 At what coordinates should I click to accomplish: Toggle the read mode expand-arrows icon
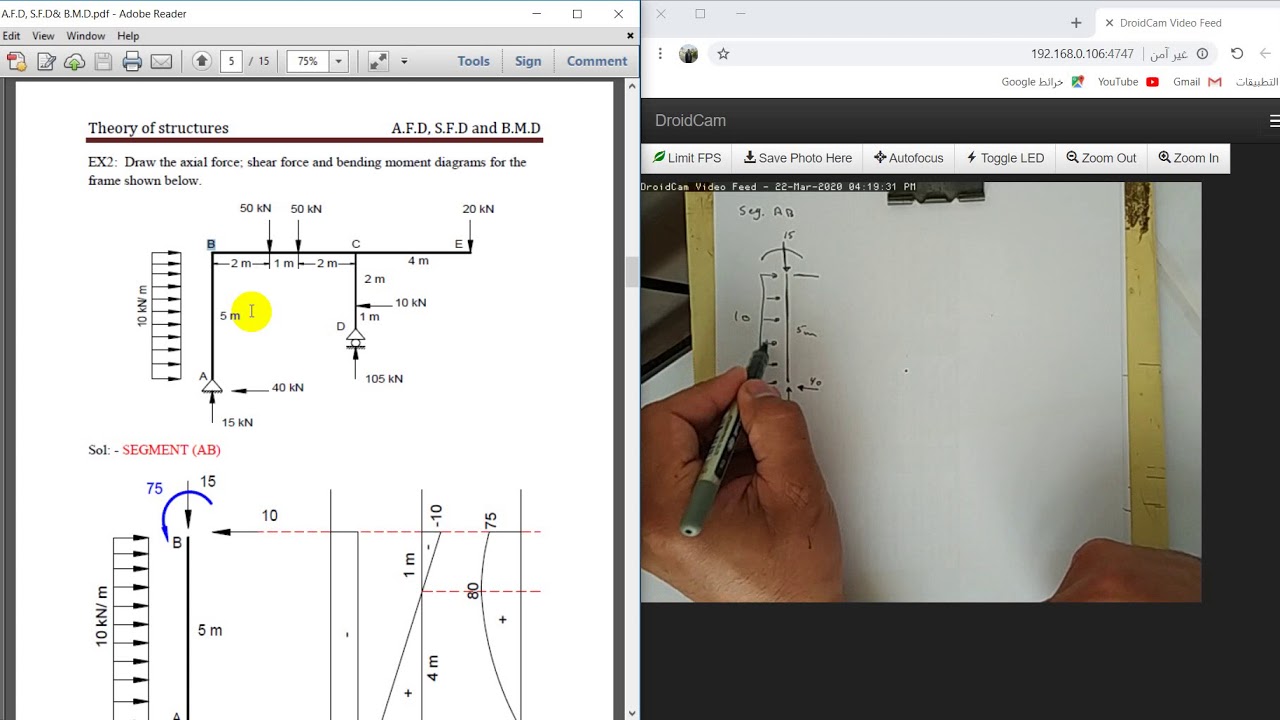[378, 61]
